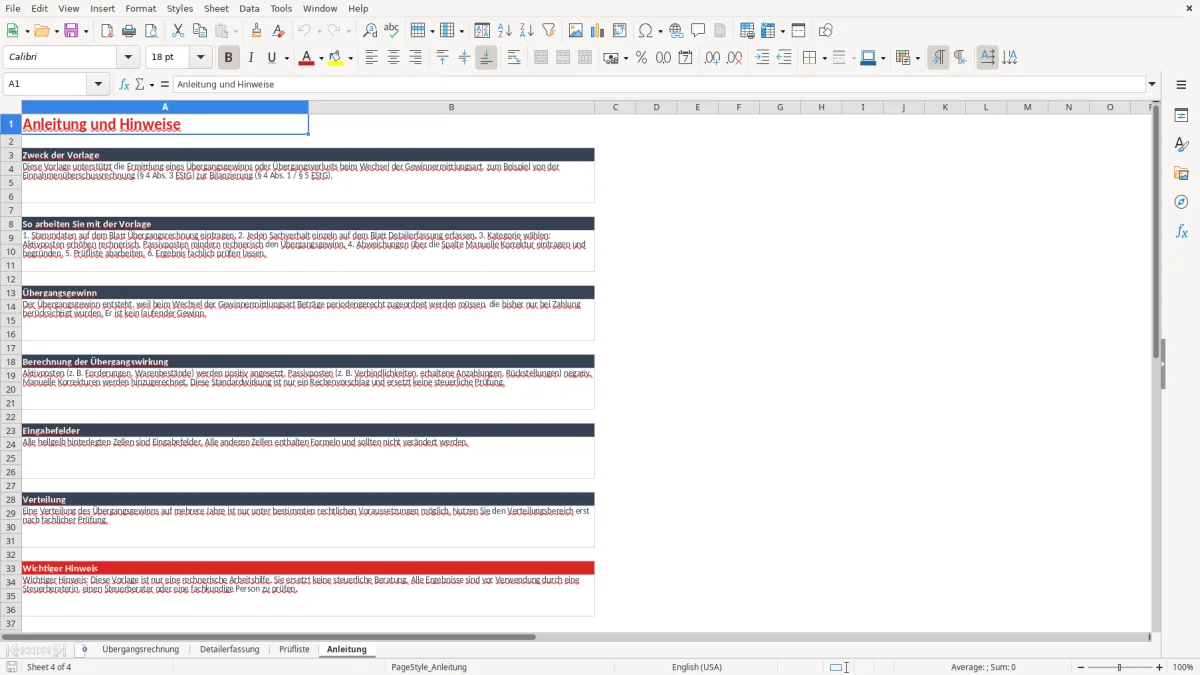1200x675 pixels.
Task: Format as percent
Action: [641, 58]
